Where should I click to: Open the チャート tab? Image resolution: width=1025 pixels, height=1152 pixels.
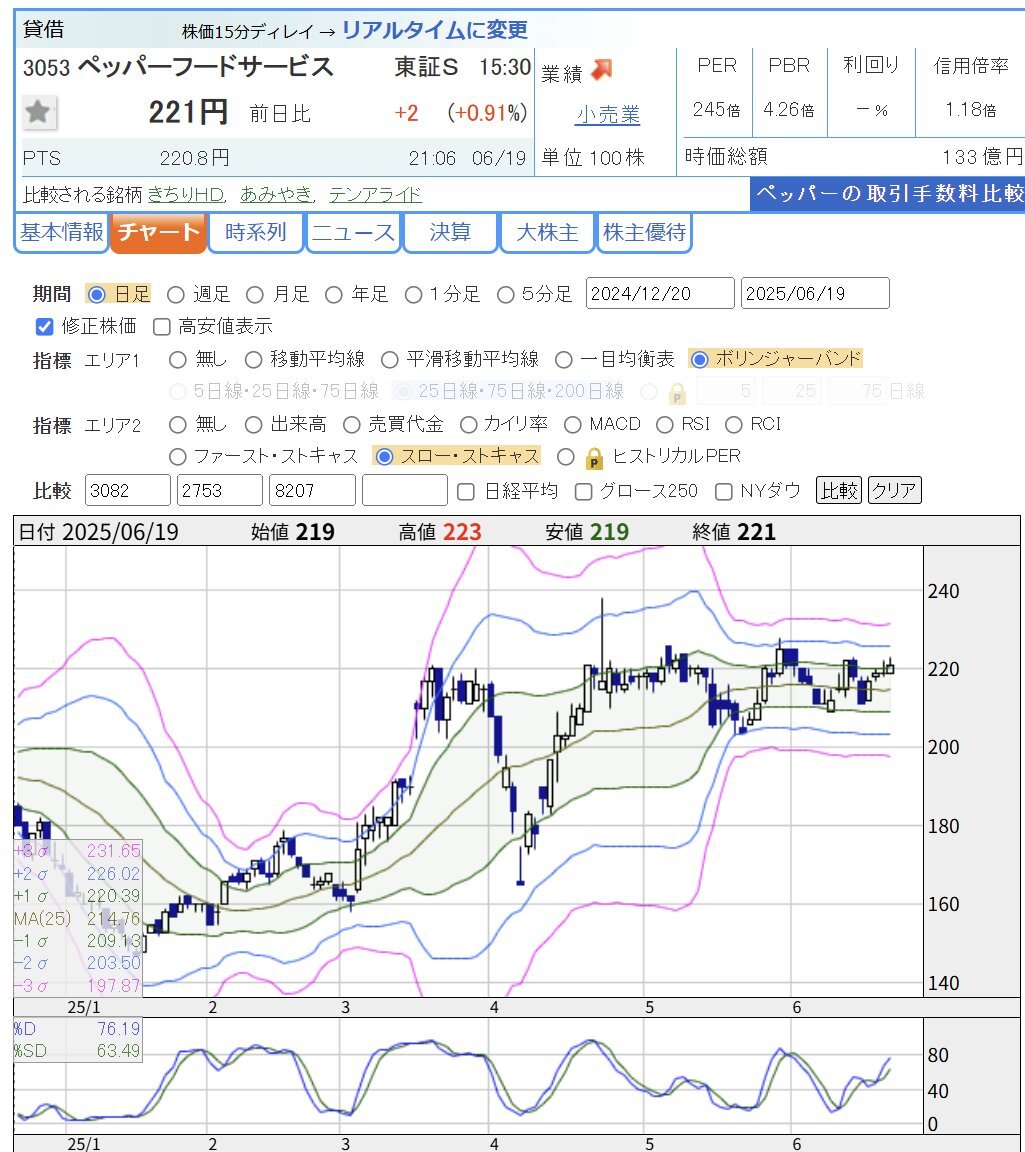159,232
